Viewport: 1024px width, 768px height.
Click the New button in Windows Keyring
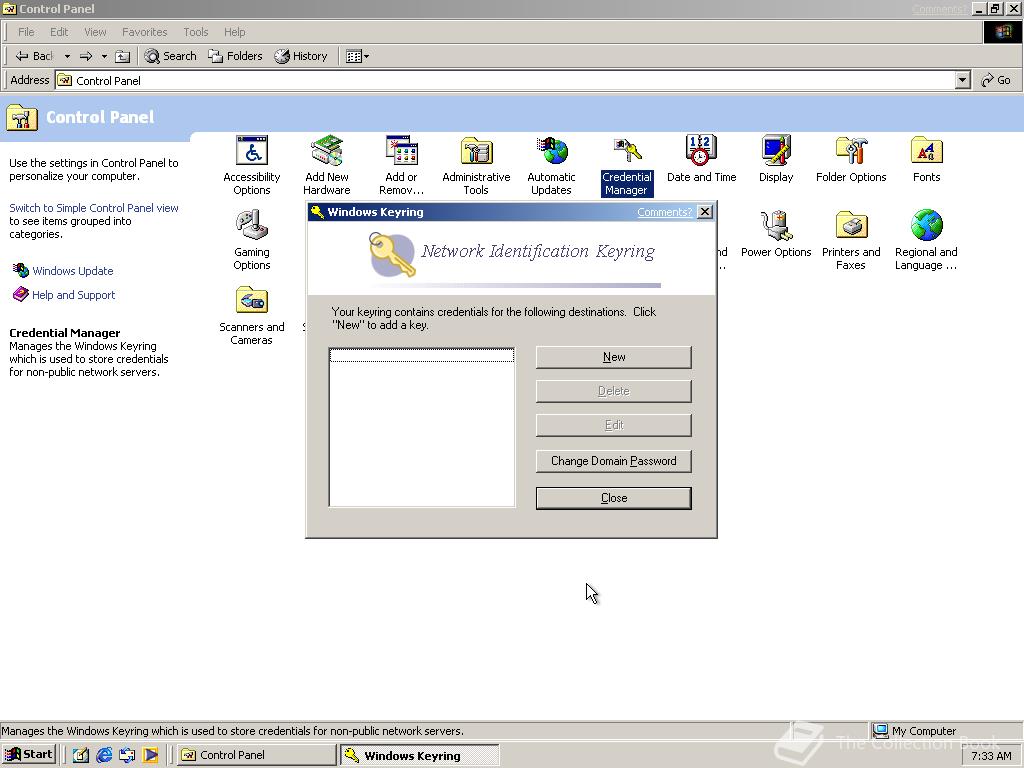614,357
